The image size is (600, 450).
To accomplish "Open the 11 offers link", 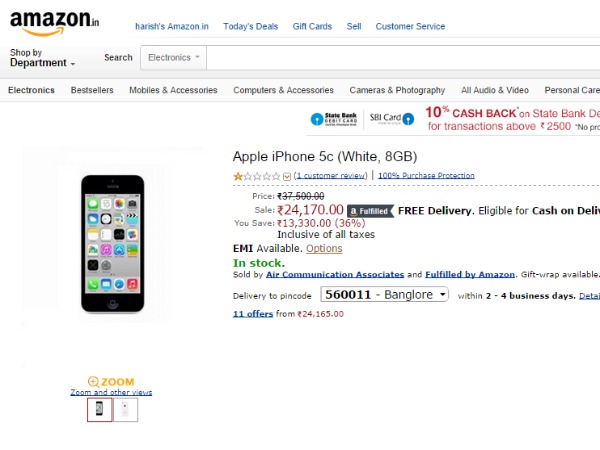I will tap(251, 314).
